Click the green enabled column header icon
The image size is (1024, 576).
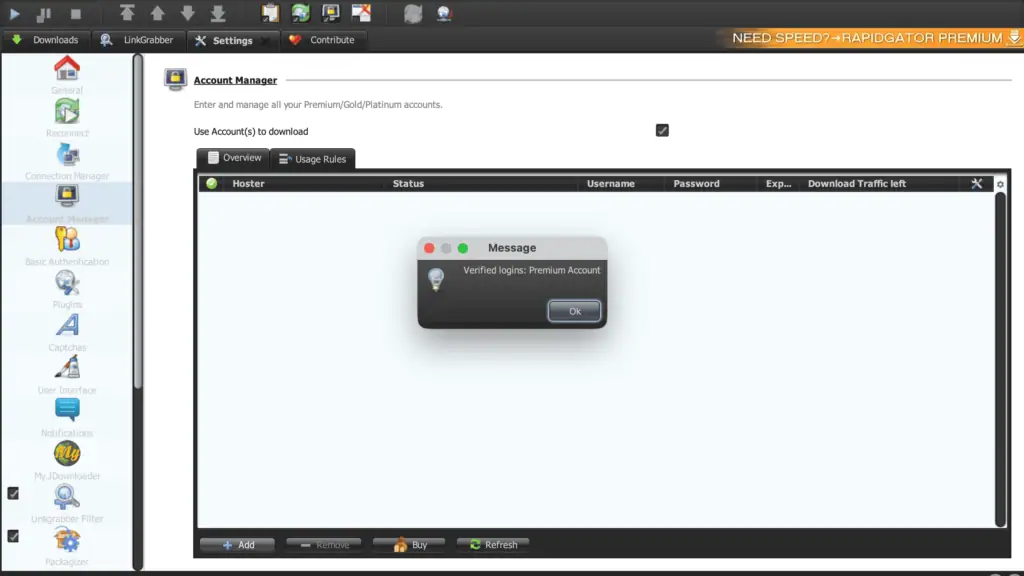[212, 184]
